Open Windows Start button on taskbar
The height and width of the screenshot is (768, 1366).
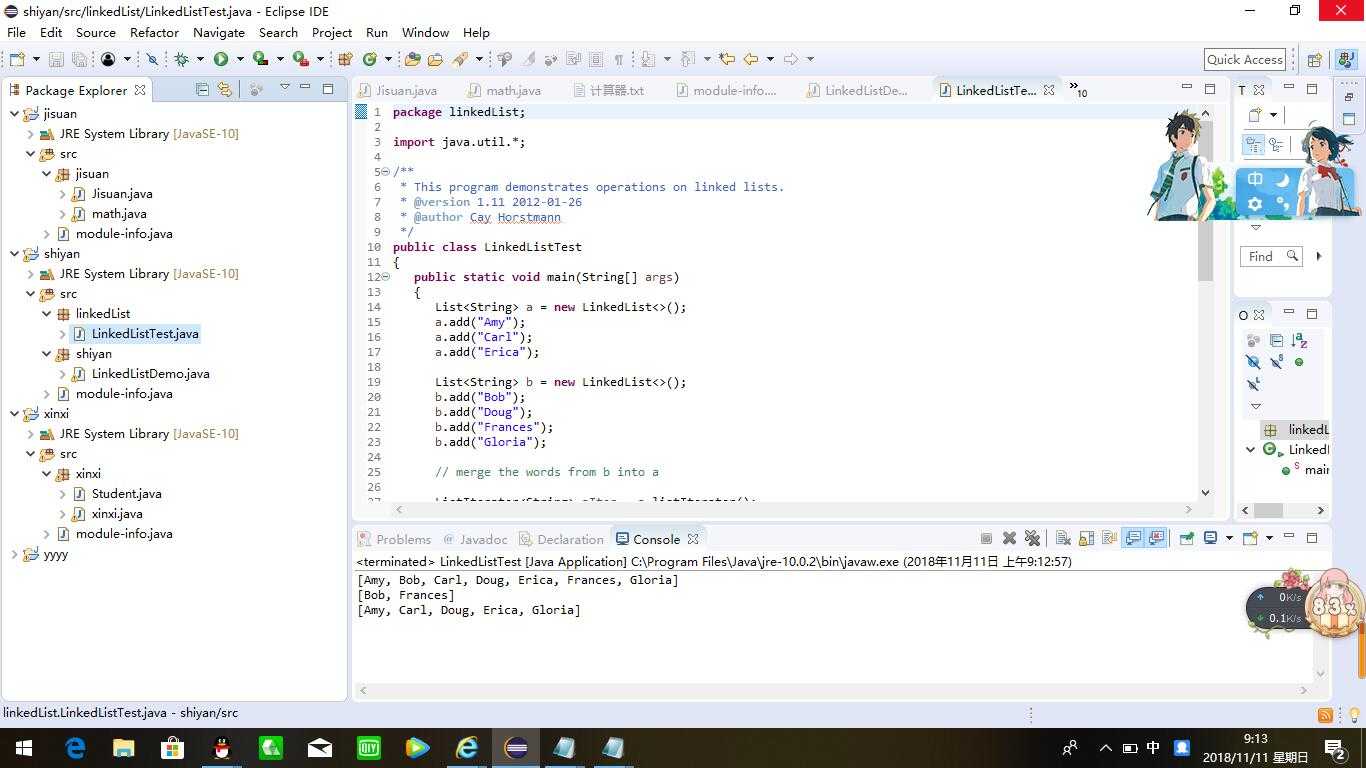coord(24,748)
